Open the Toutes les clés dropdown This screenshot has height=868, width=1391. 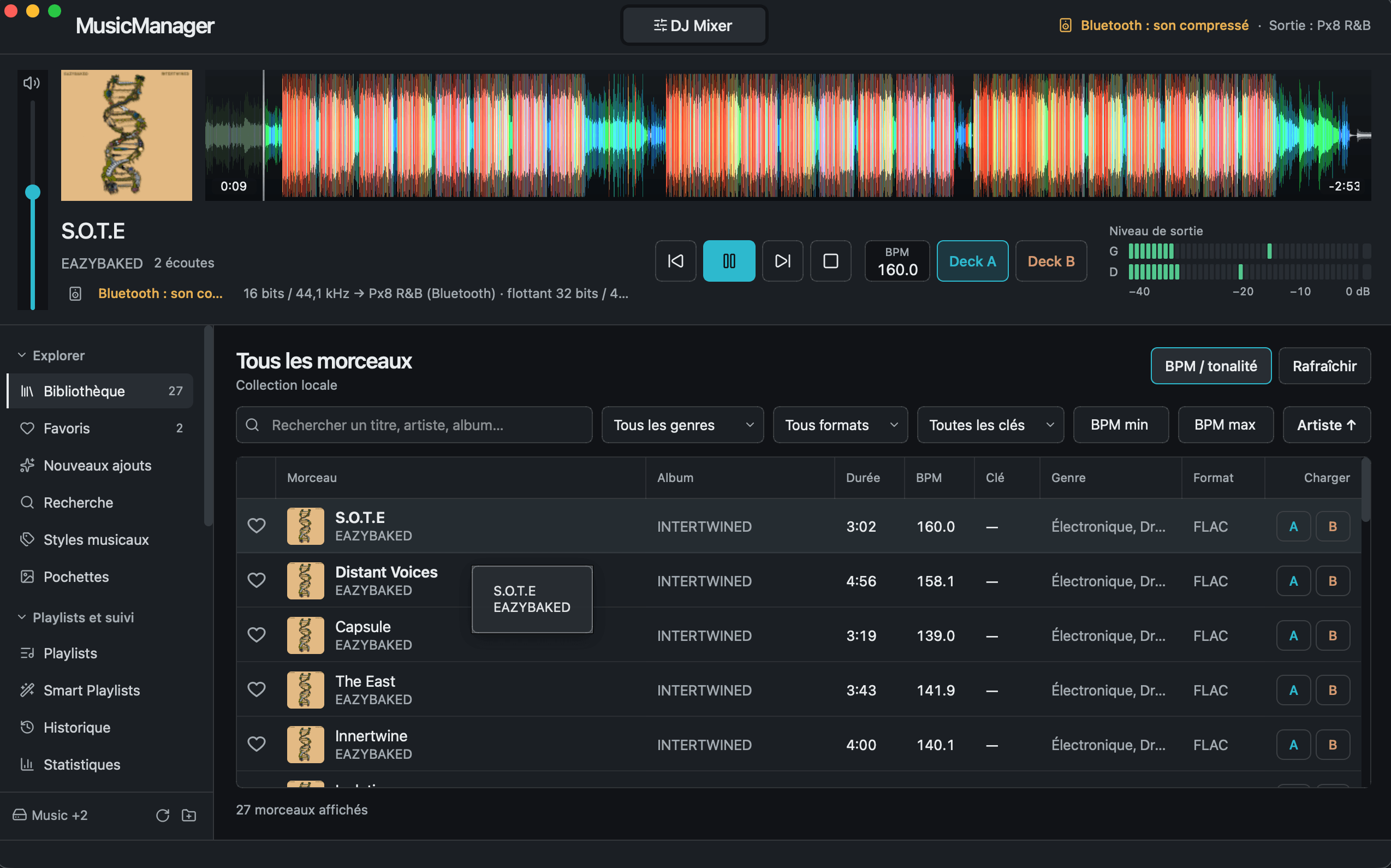pos(990,425)
